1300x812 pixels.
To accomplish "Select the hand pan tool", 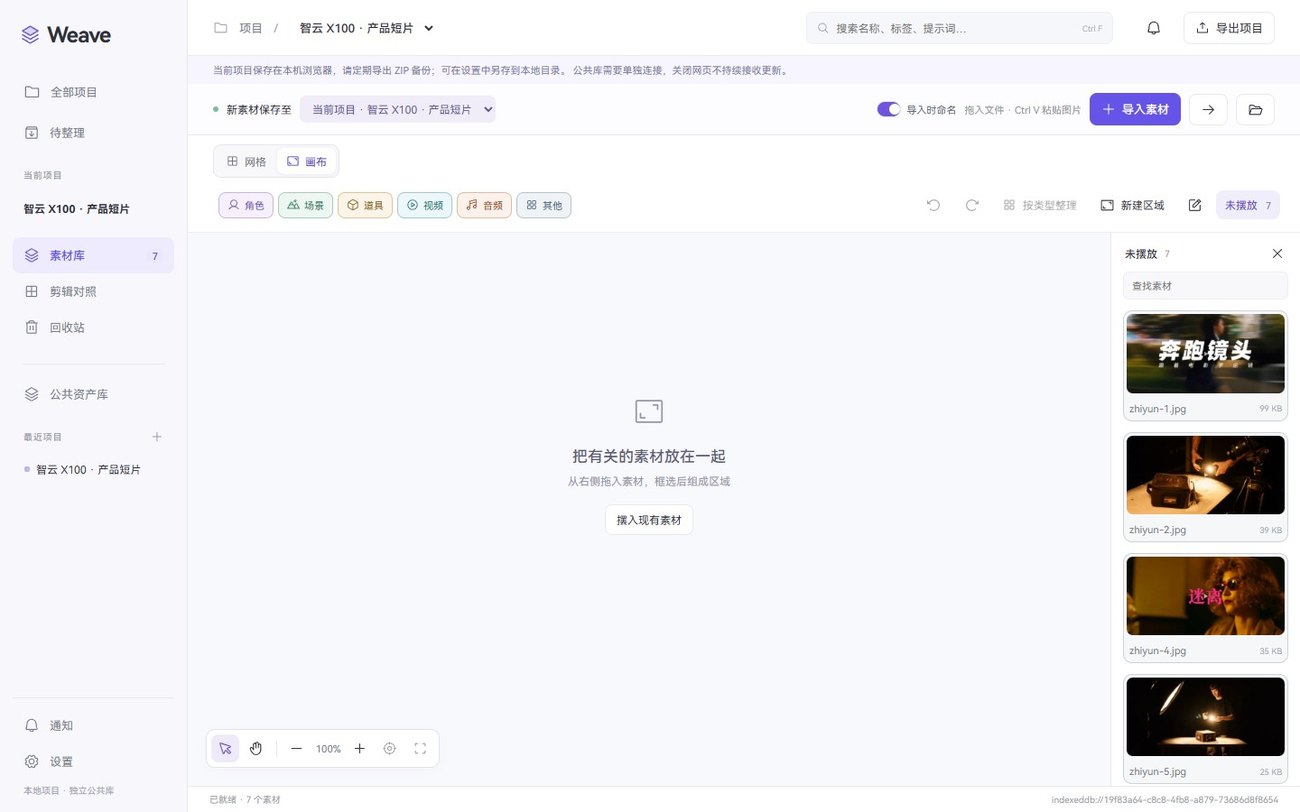I will 256,748.
